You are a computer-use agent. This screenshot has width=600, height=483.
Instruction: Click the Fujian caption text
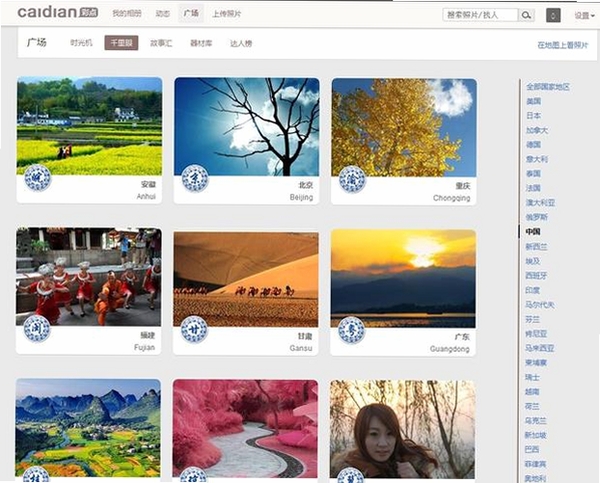click(144, 348)
